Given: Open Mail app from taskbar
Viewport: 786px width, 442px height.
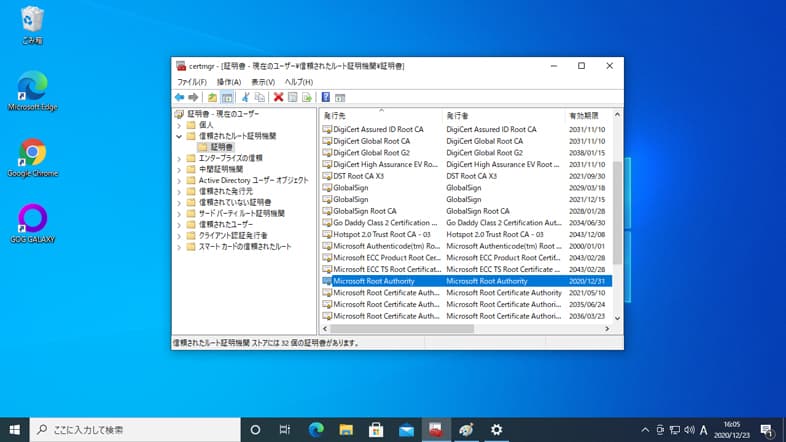Looking at the screenshot, I should pos(406,429).
